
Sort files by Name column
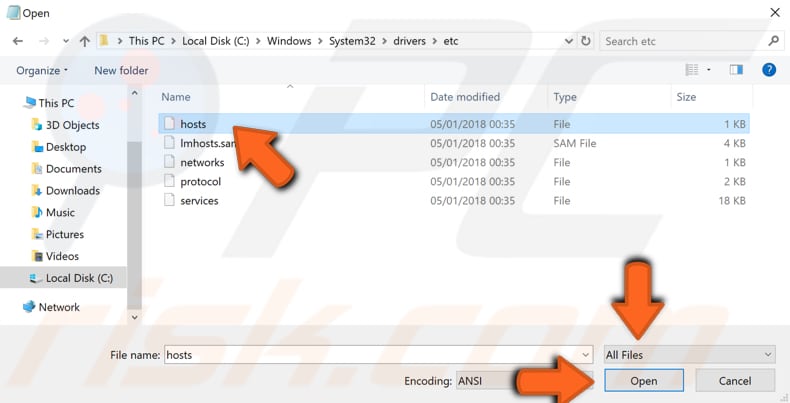(x=176, y=97)
